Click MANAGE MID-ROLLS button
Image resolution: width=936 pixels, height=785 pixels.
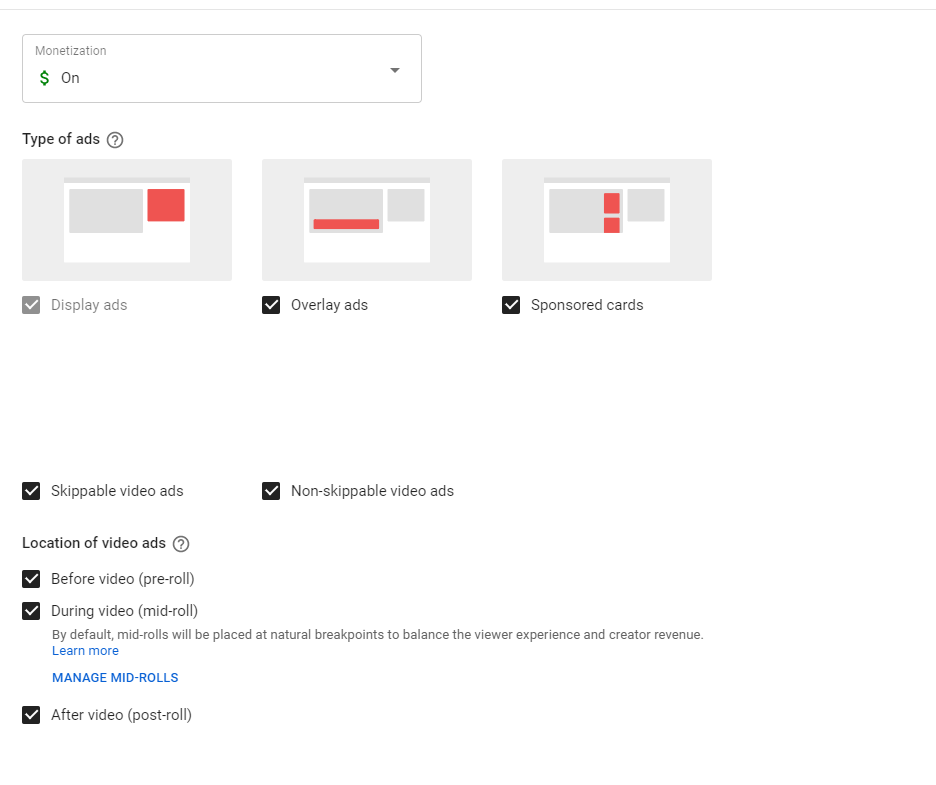point(115,678)
